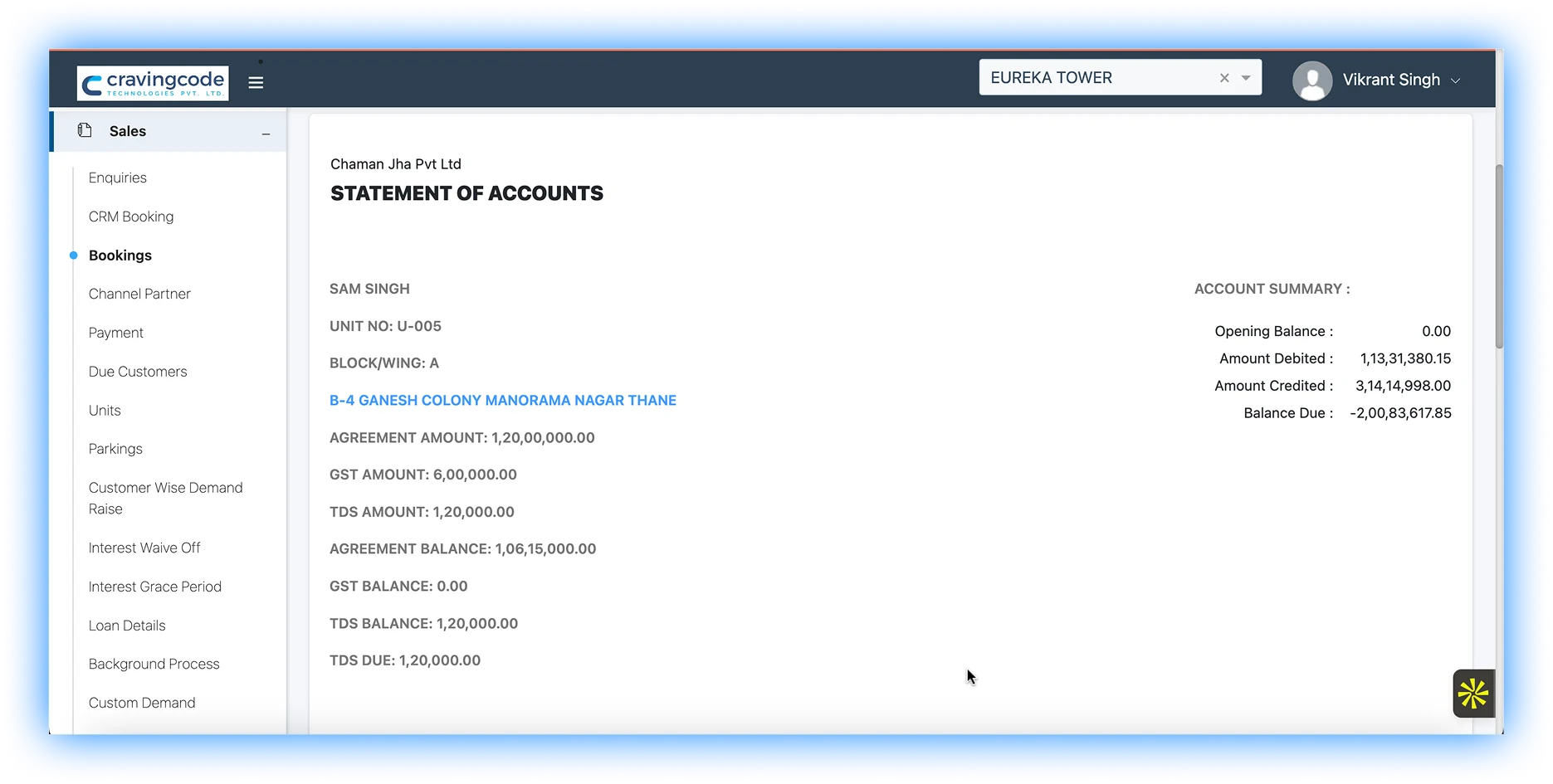Image resolution: width=1553 pixels, height=784 pixels.
Task: Click the page vertical scrollbar
Action: click(x=1499, y=257)
